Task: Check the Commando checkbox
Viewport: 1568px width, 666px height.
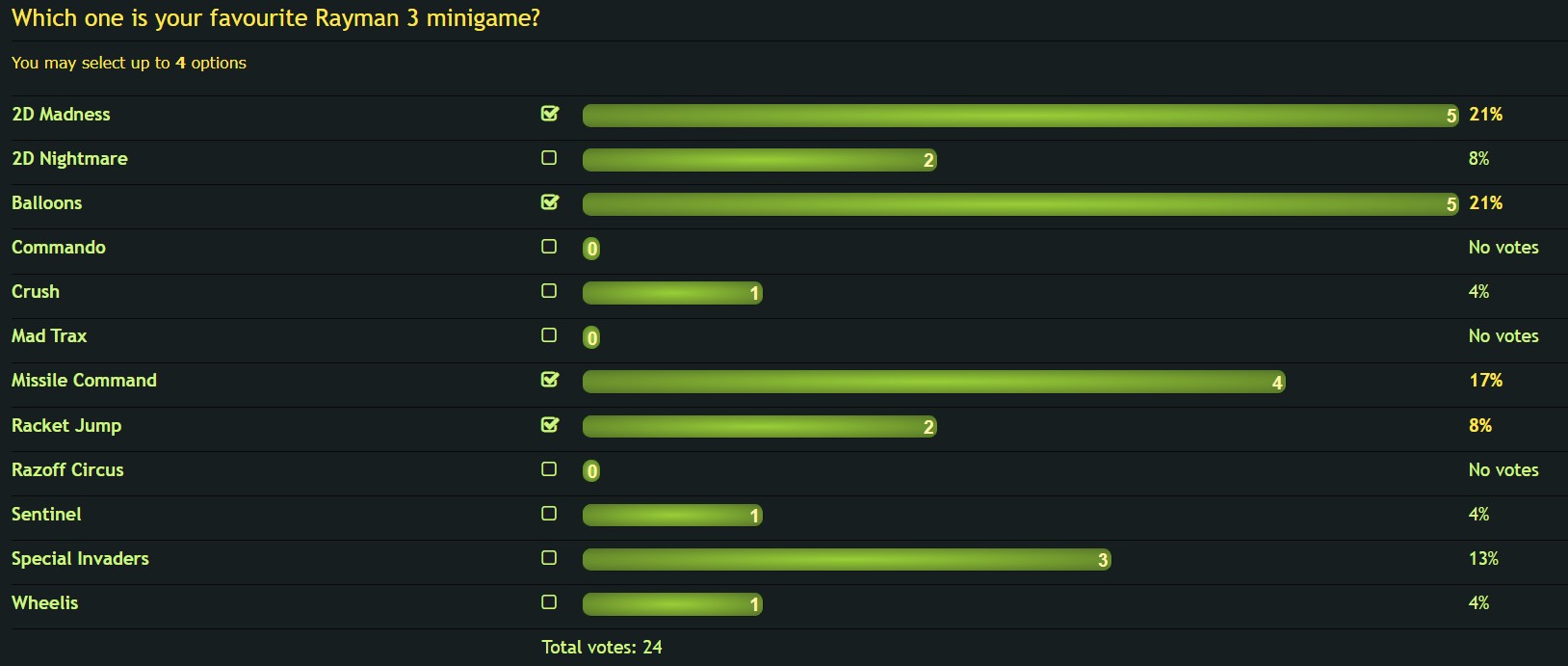Action: (x=549, y=247)
